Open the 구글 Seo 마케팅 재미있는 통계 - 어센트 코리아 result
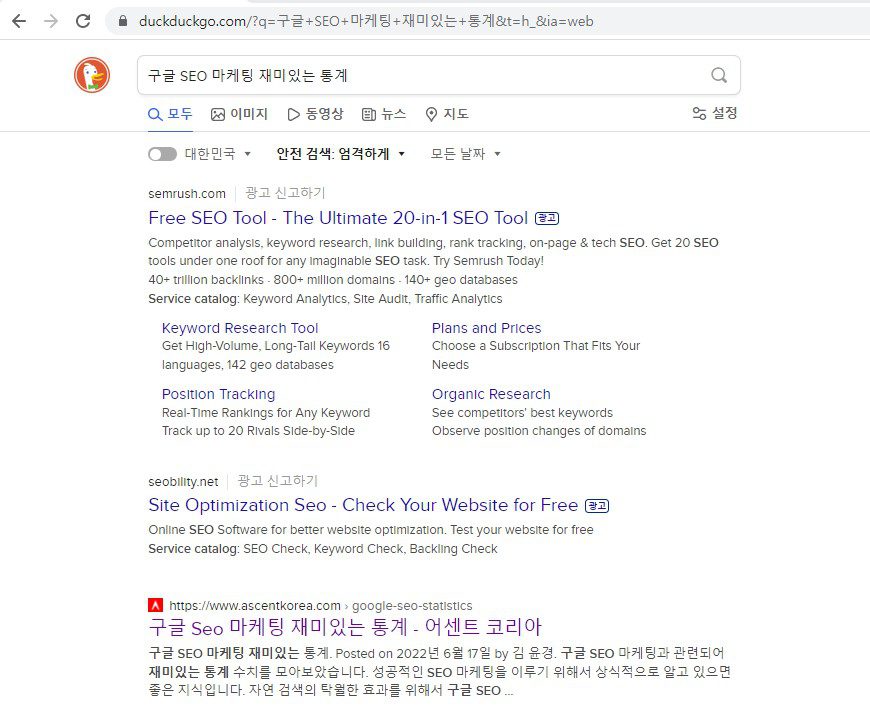870x720 pixels. point(345,627)
